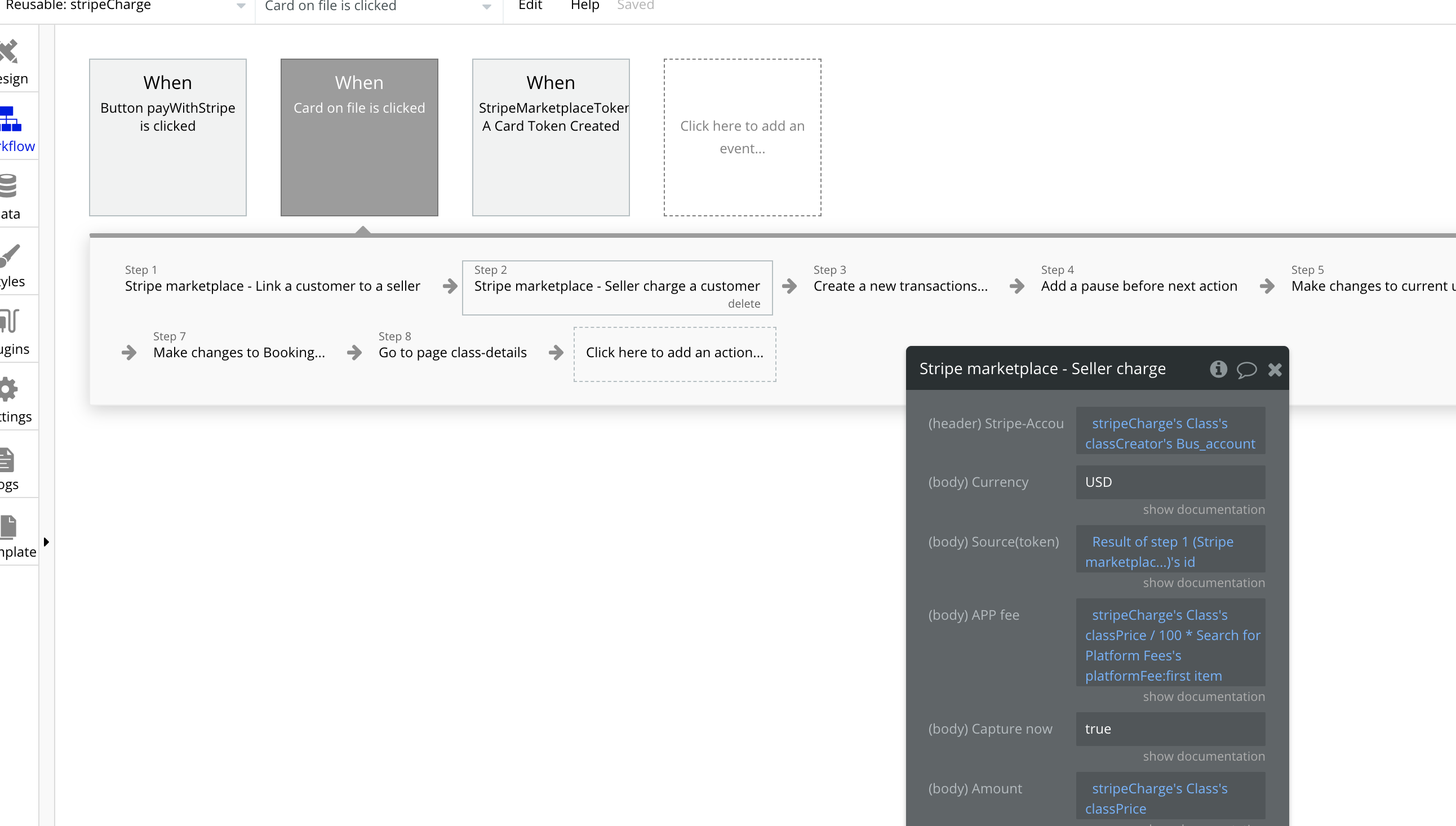Click the panel title Stripe marketplace - Seller charge
Viewport: 1456px width, 826px height.
coord(1042,368)
